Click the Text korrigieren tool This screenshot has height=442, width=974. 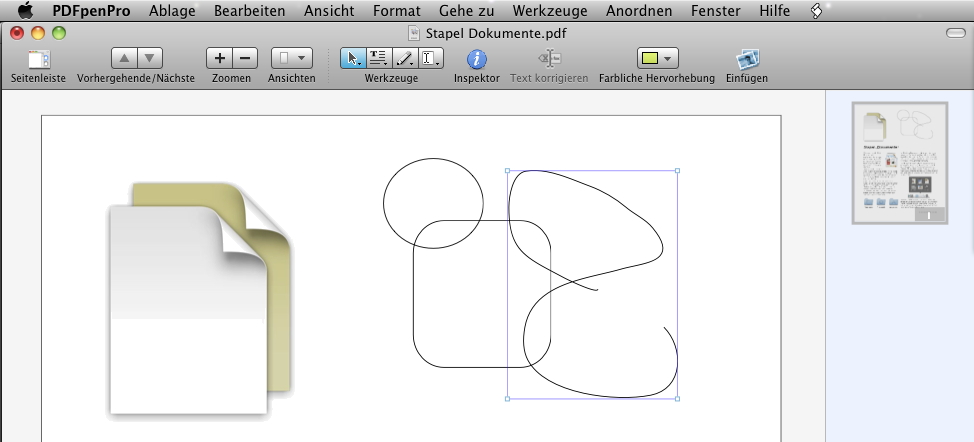[549, 59]
